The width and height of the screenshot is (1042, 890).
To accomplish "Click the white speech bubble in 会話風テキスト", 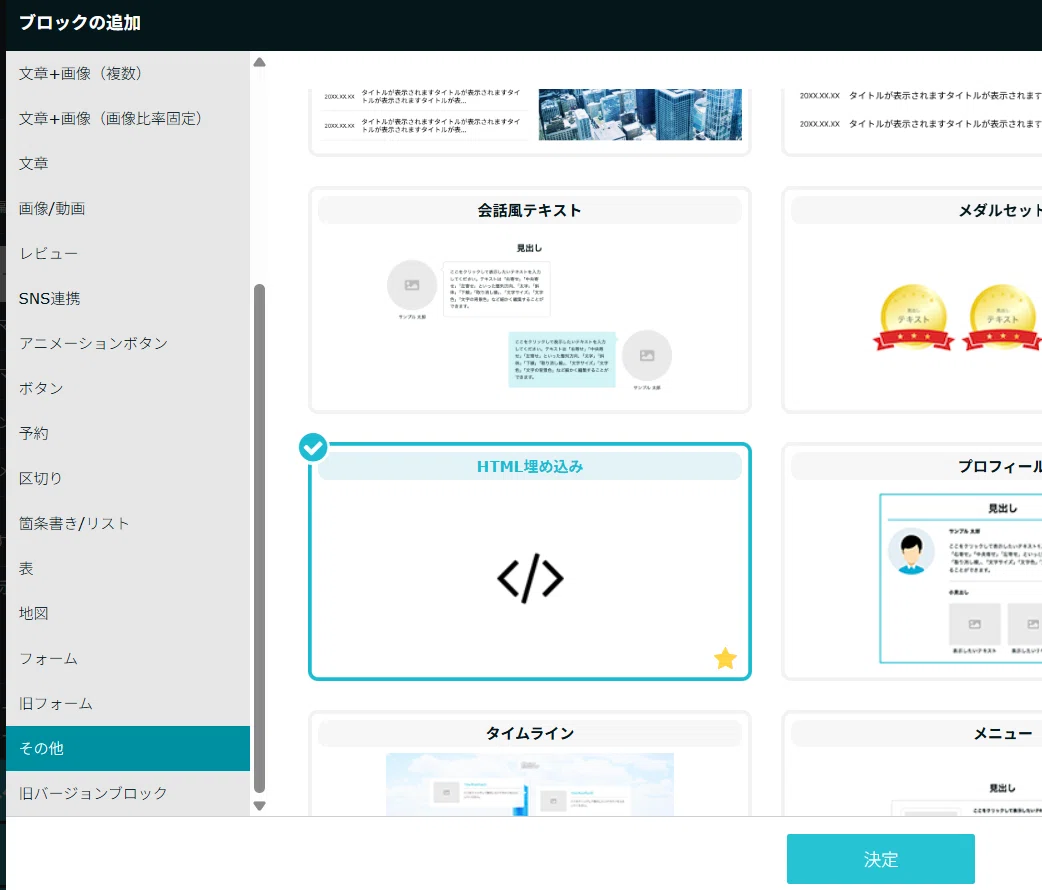I will 496,289.
